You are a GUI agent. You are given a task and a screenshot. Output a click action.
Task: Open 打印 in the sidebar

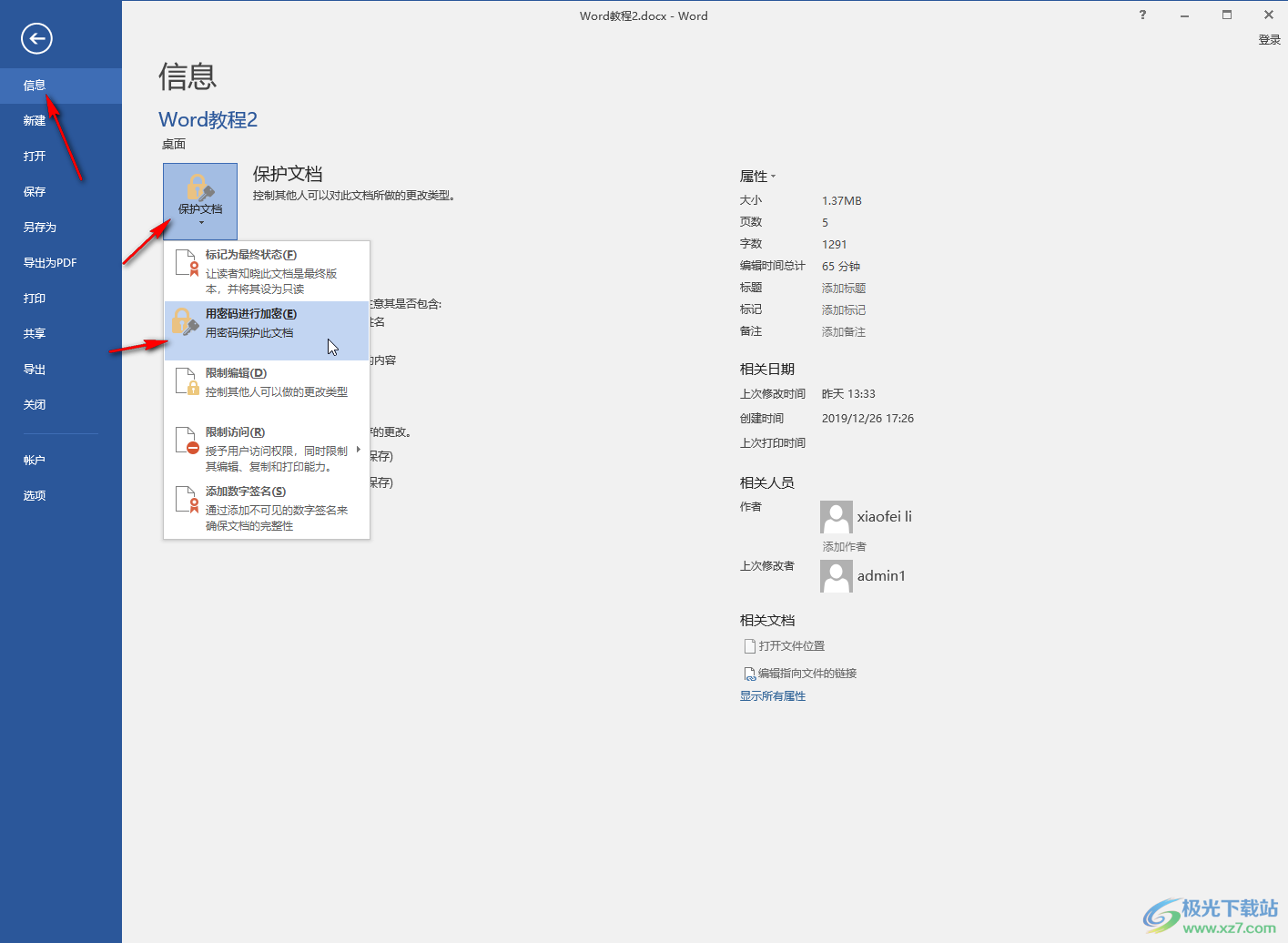click(61, 299)
